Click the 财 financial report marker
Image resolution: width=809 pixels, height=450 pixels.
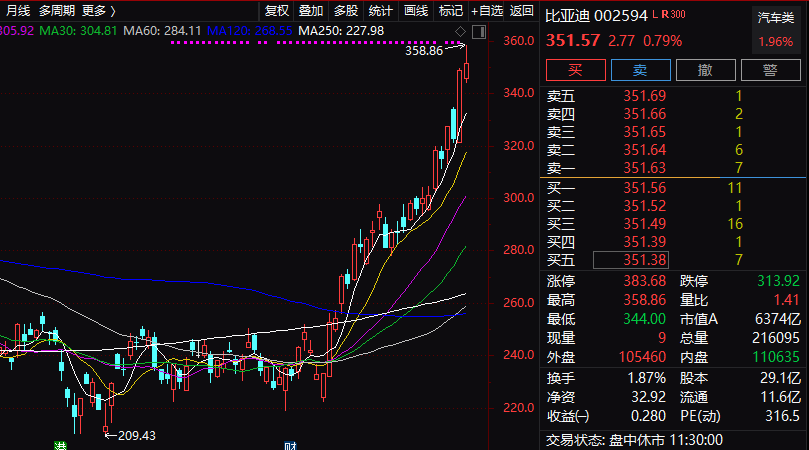pos(290,446)
